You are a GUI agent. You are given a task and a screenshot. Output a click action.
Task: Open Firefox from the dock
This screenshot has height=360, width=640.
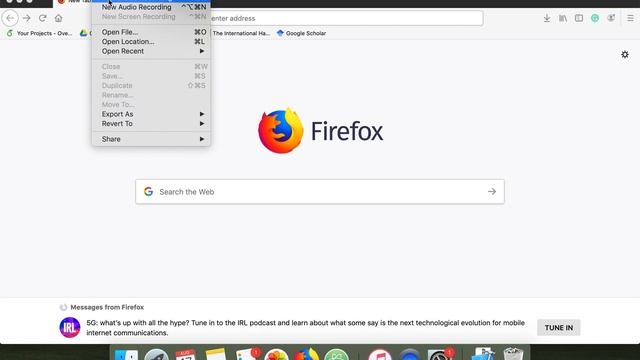point(307,354)
